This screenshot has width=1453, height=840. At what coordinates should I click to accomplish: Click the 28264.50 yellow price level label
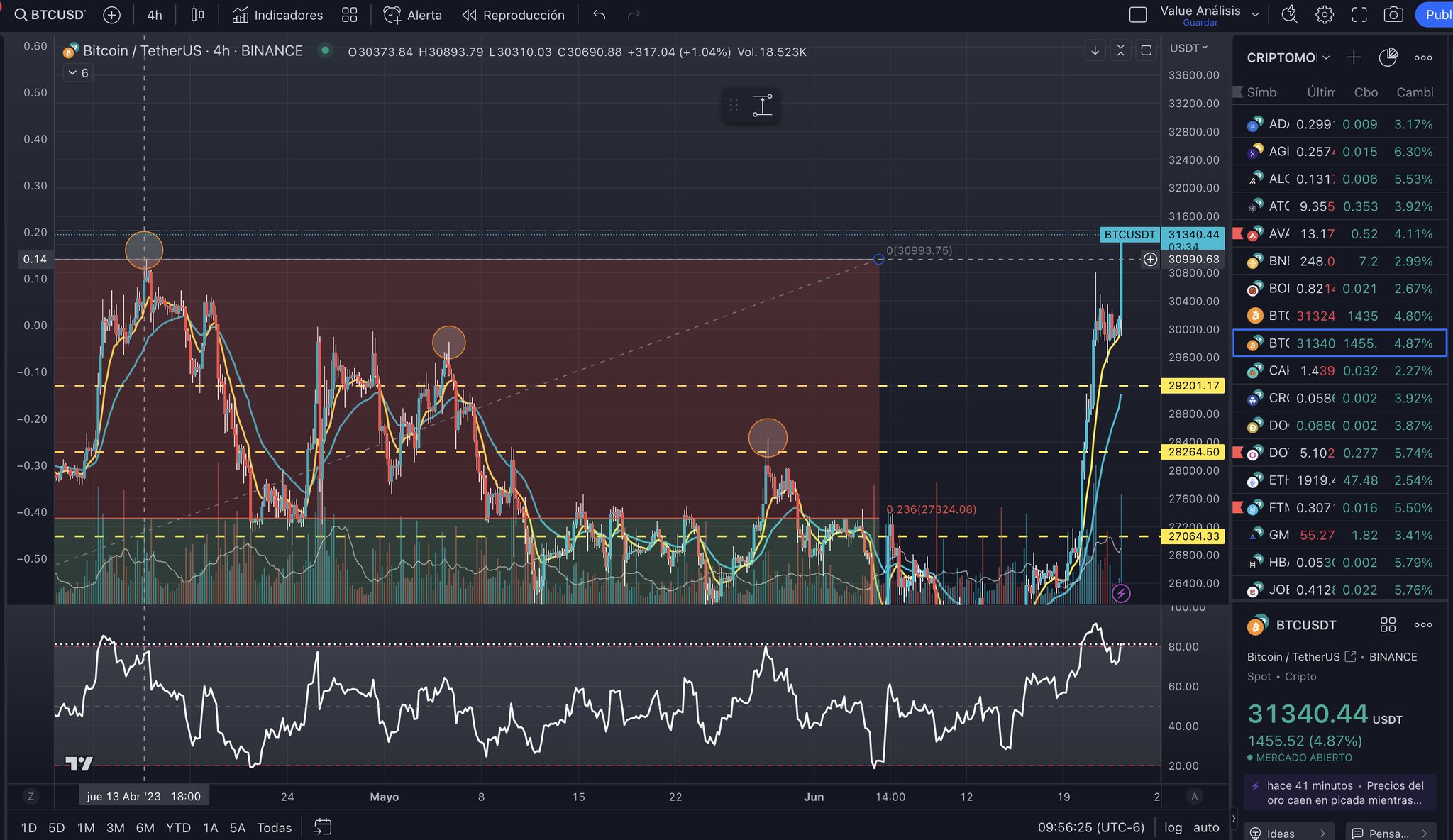(x=1193, y=452)
